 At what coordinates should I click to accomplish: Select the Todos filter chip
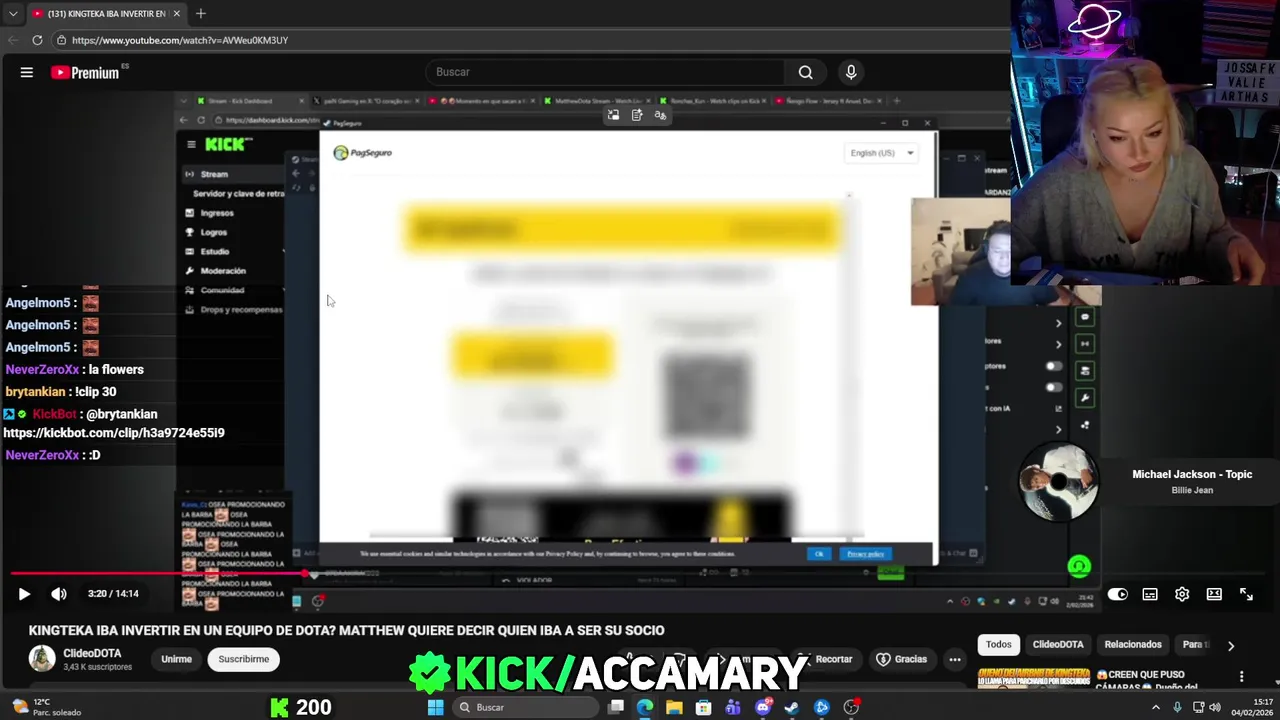[x=998, y=645]
